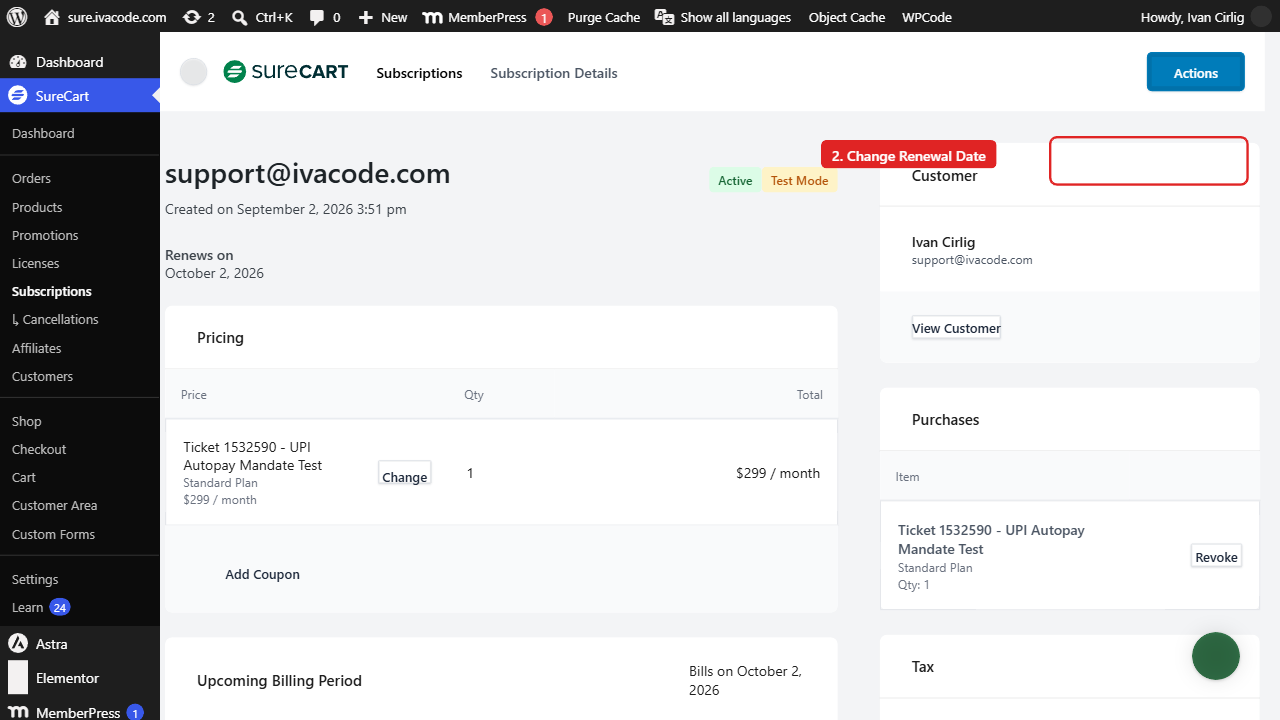Click the round back button beside SureCart logo

coord(193,72)
